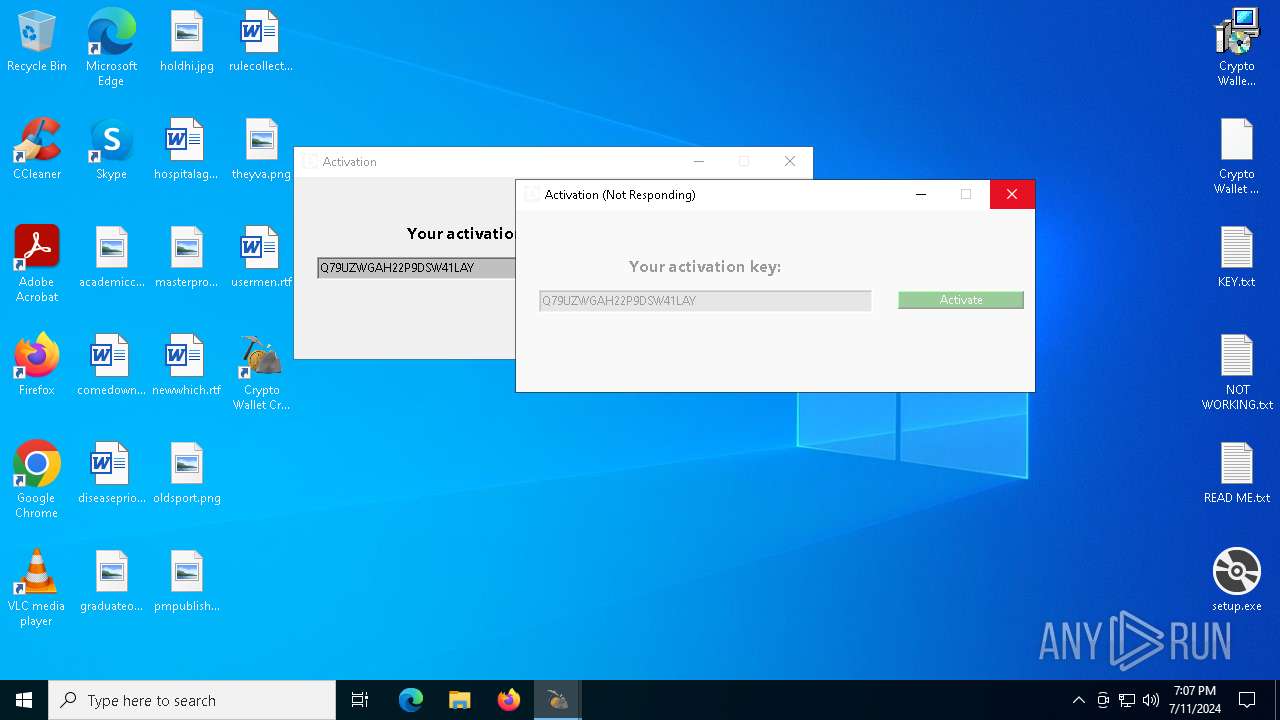Screen dimensions: 1280x720
Task: Select the KEY.txt file
Action: pyautogui.click(x=1237, y=258)
